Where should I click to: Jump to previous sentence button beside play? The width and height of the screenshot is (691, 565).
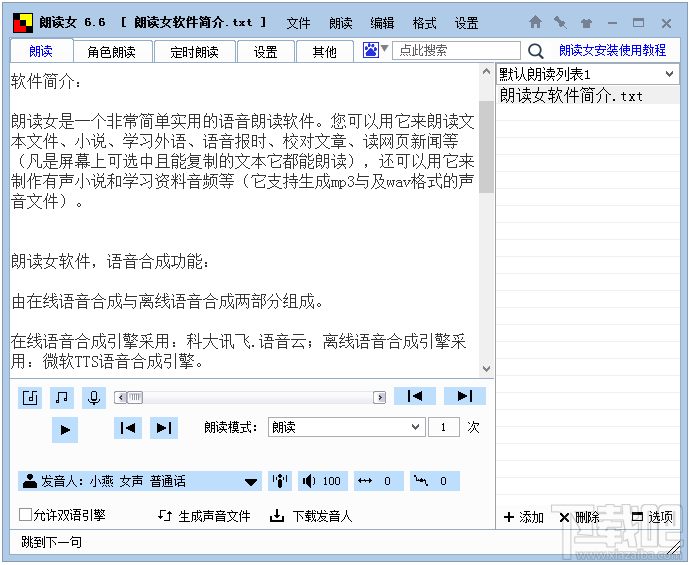(128, 428)
